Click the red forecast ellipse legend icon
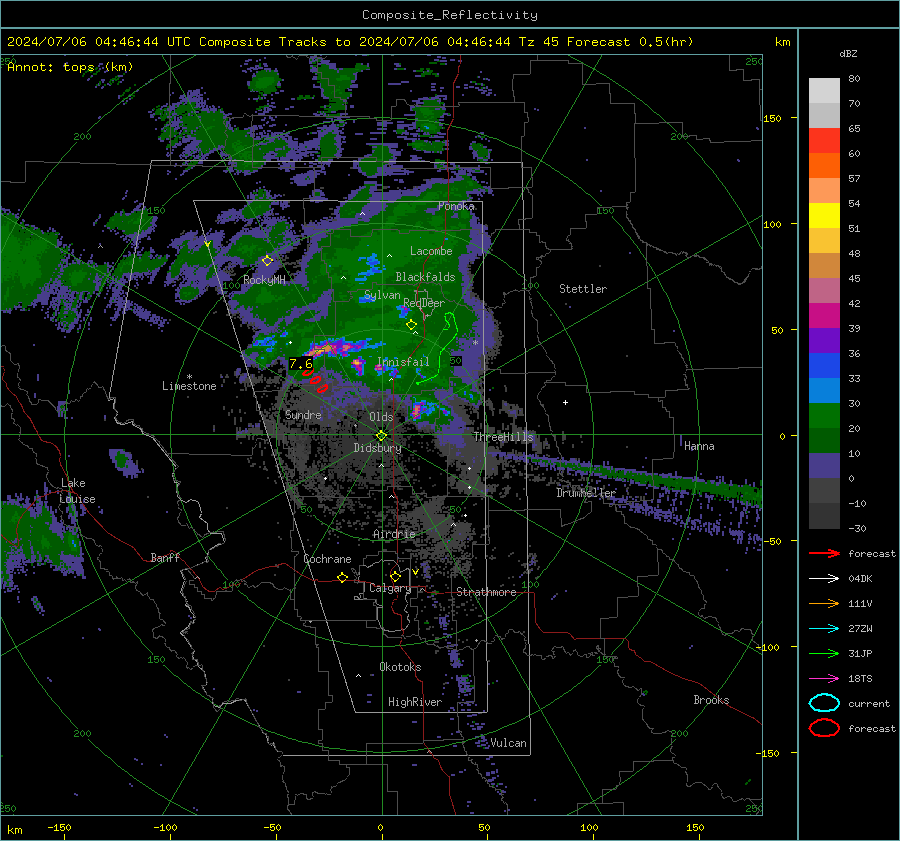 [824, 728]
